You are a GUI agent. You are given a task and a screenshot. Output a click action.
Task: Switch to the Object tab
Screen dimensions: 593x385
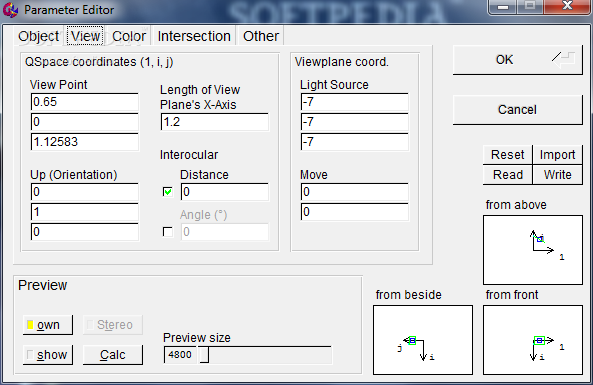pos(39,36)
